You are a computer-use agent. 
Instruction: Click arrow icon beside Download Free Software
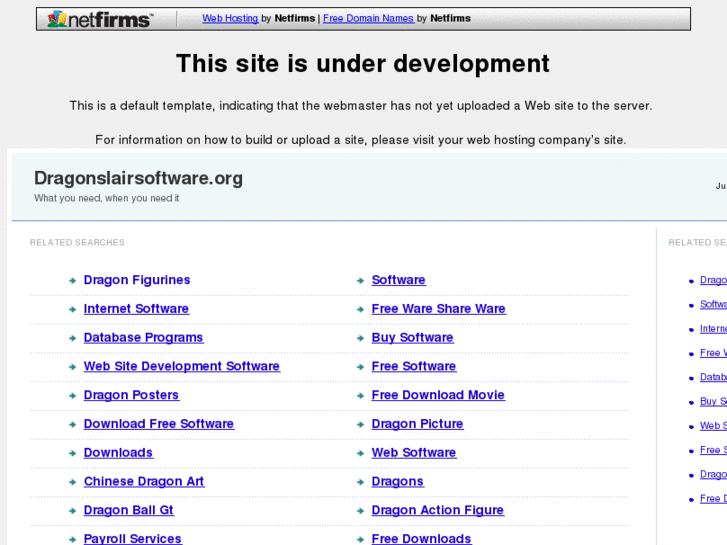pos(72,424)
